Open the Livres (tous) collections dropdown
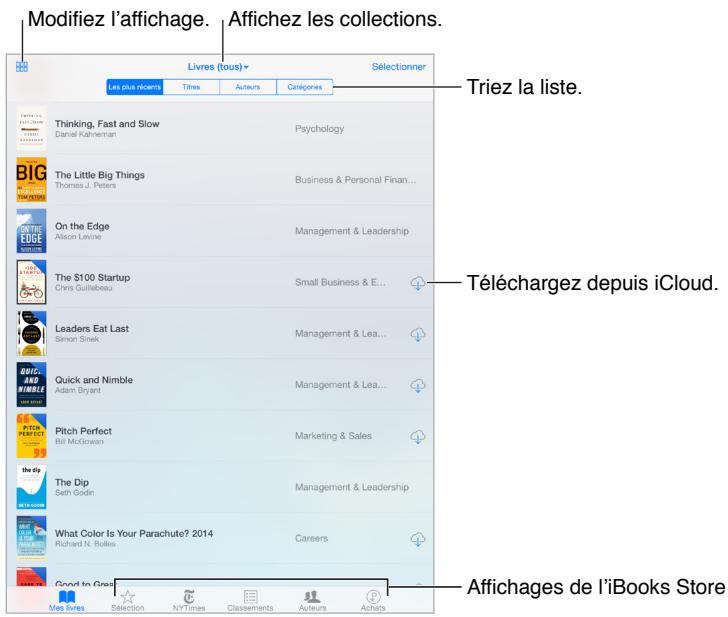The width and height of the screenshot is (728, 617). [x=218, y=67]
